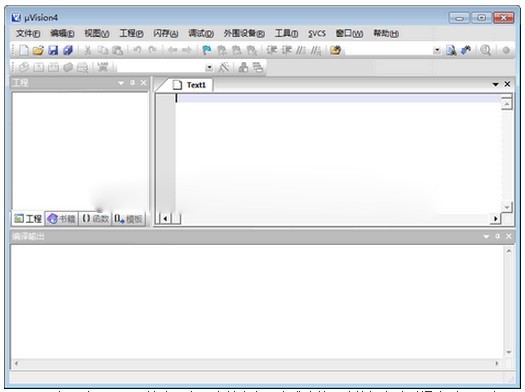Open the editor tab list dropdown arrow
Viewport: 525px width, 392px height.
(x=496, y=85)
